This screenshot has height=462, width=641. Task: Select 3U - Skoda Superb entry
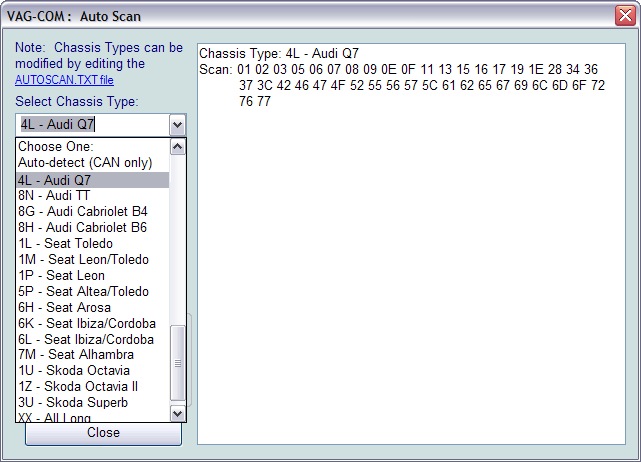pyautogui.click(x=72, y=403)
